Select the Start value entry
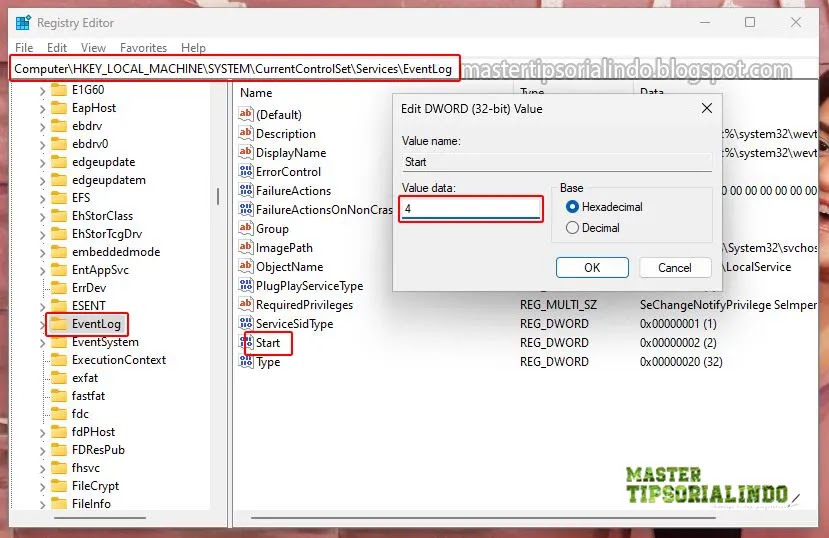Screen dimensions: 829x538 pos(268,342)
